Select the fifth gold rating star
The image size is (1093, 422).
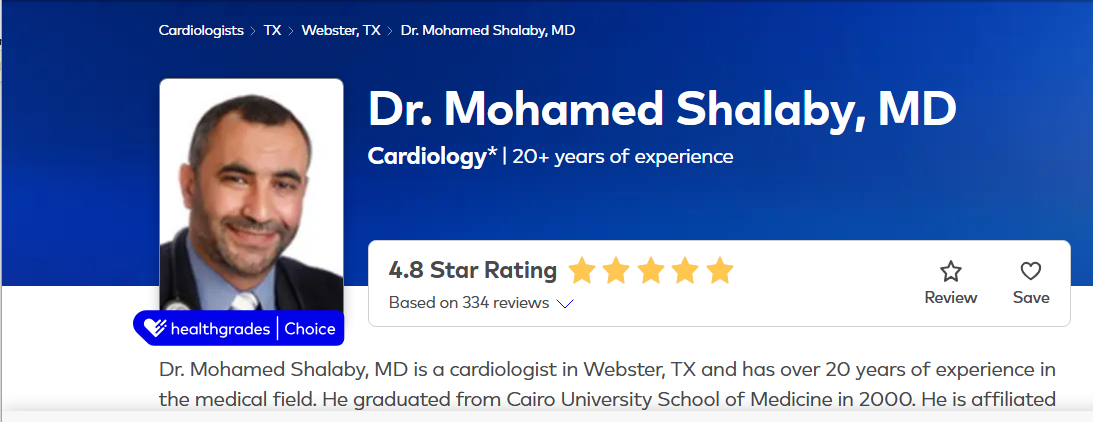pyautogui.click(x=719, y=270)
